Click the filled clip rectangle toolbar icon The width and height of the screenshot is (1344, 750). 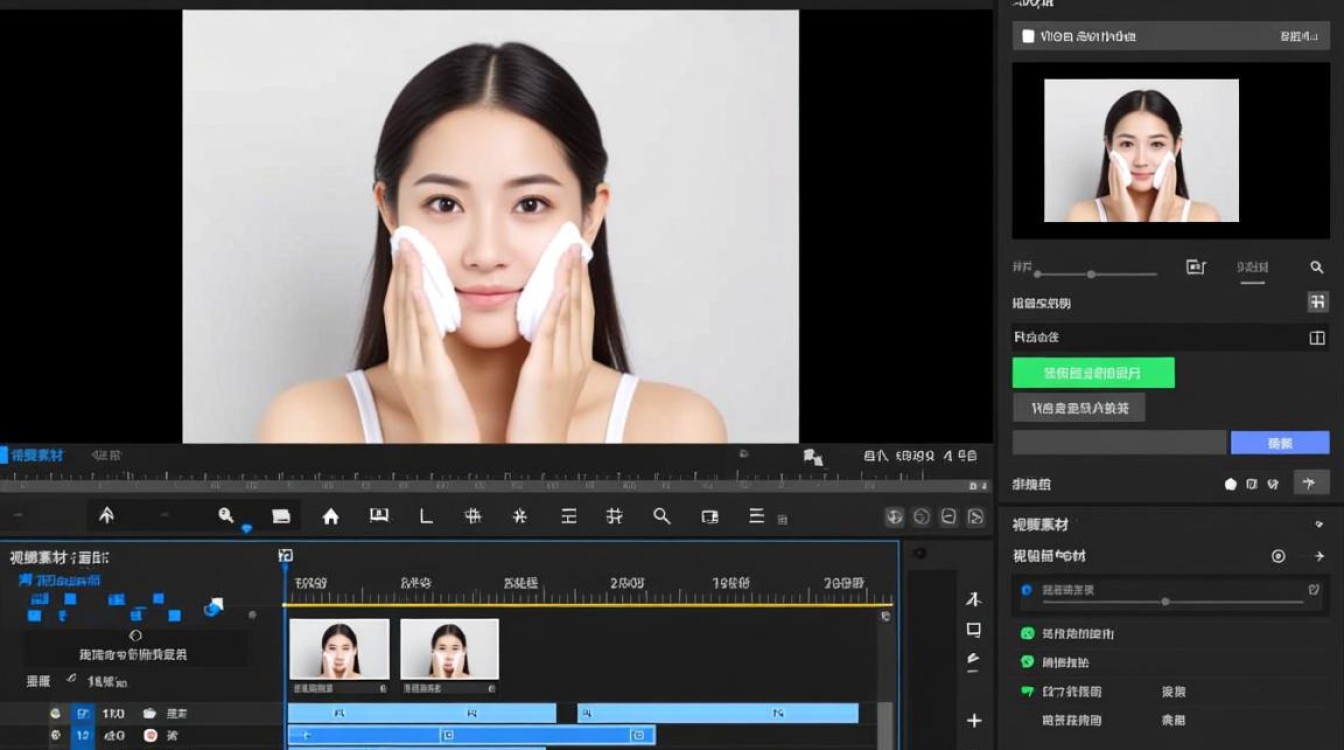pyautogui.click(x=281, y=516)
